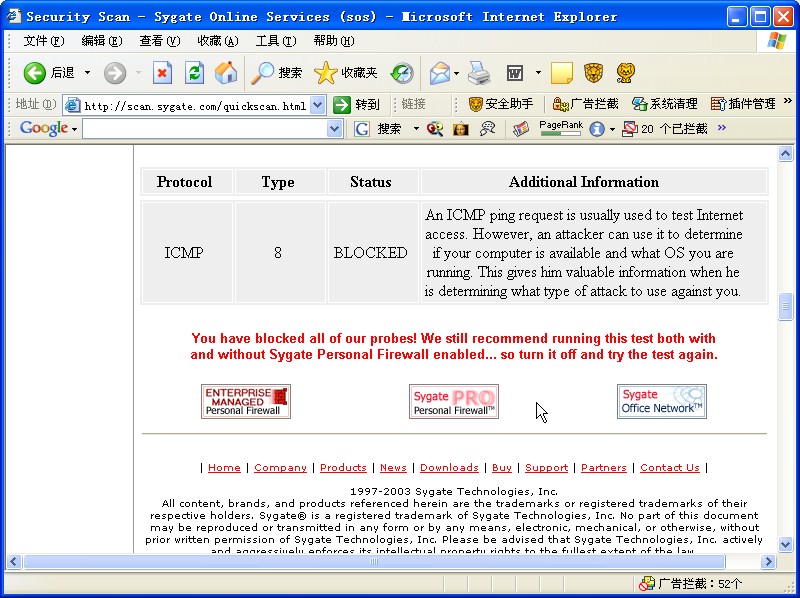800x598 pixels.
Task: Open the 文件(F) File menu
Action: coord(44,41)
